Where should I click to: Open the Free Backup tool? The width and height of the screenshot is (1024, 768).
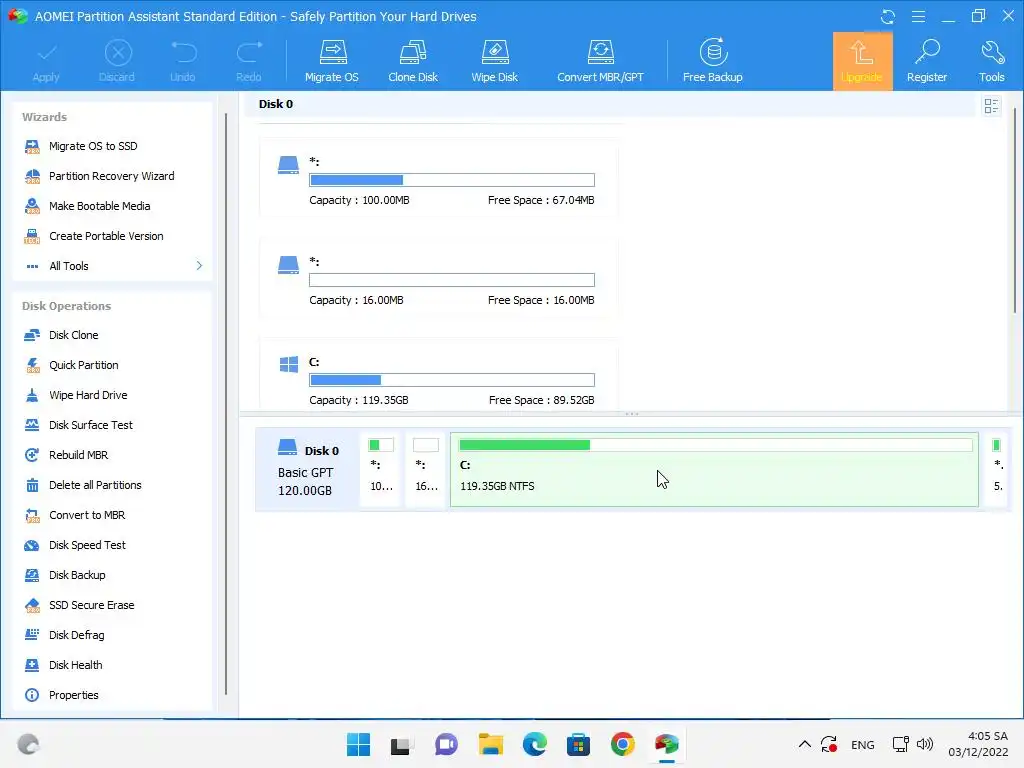tap(712, 61)
